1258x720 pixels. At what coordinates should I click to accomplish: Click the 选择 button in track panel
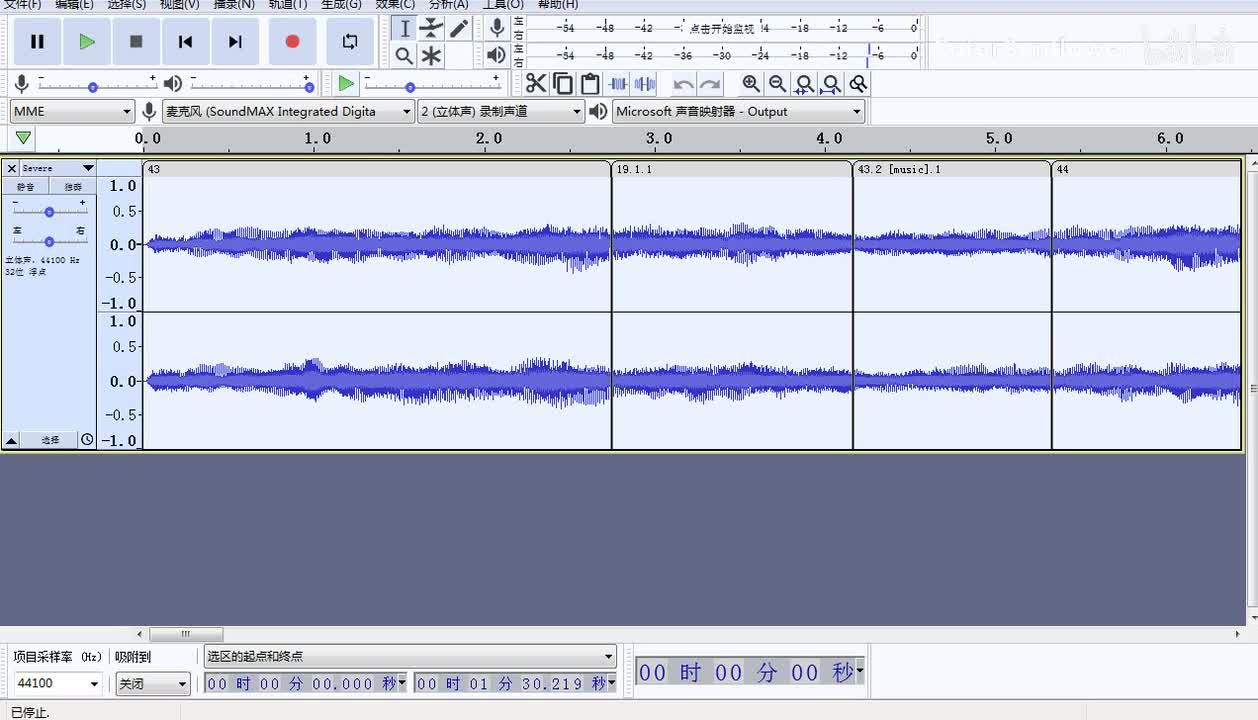tap(49, 440)
